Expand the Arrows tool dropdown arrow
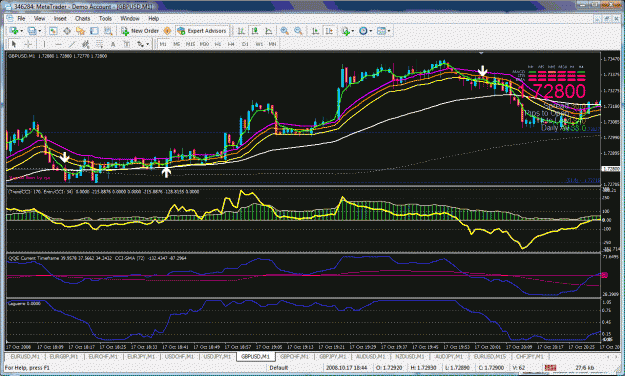The width and height of the screenshot is (625, 376). (147, 44)
